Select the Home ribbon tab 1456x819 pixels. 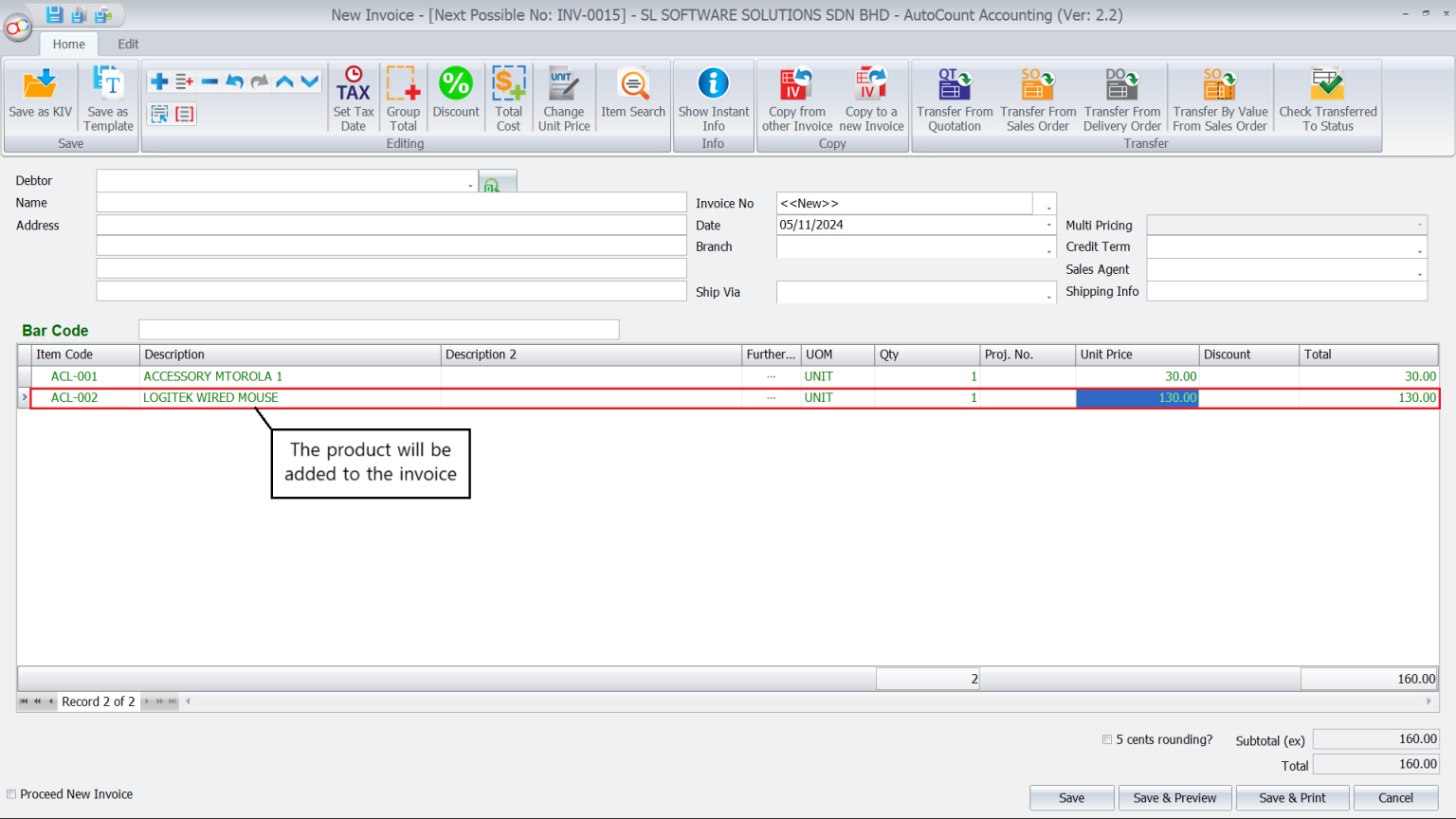(x=68, y=44)
